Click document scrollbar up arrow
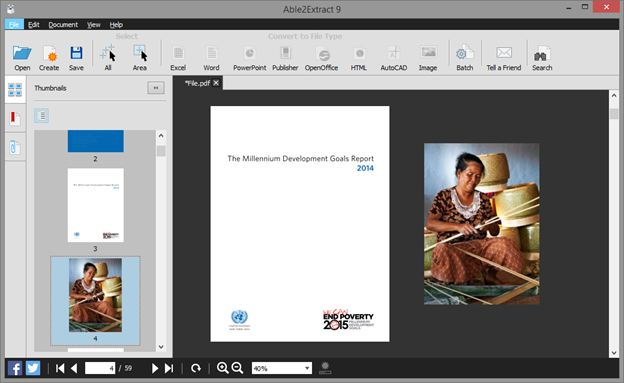This screenshot has width=624, height=383. point(614,96)
